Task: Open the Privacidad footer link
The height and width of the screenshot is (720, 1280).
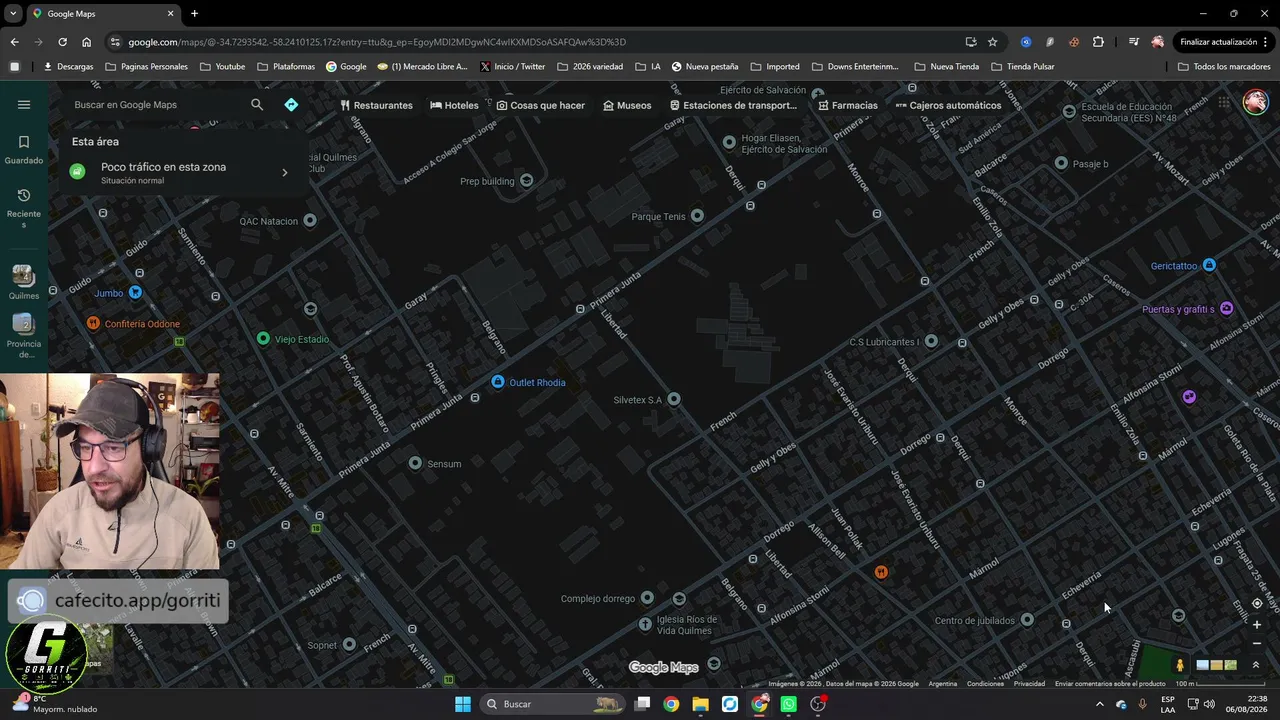Action: tap(1029, 684)
